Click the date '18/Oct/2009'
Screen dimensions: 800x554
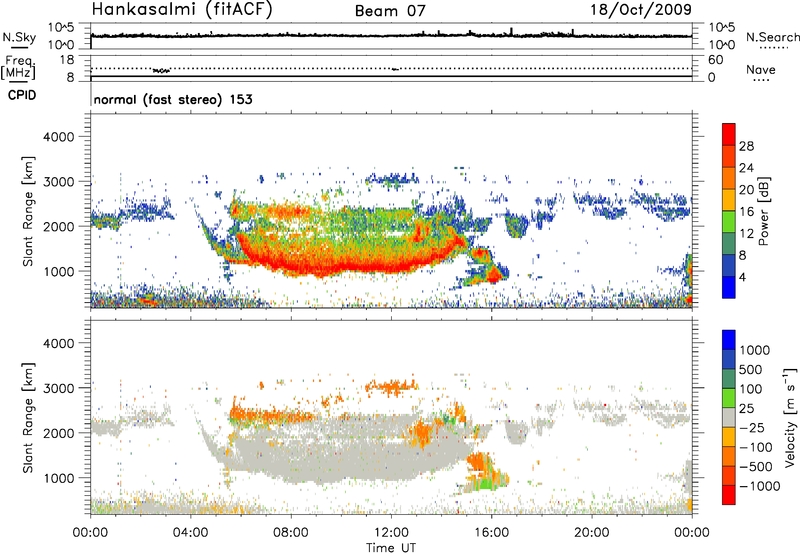[x=641, y=10]
